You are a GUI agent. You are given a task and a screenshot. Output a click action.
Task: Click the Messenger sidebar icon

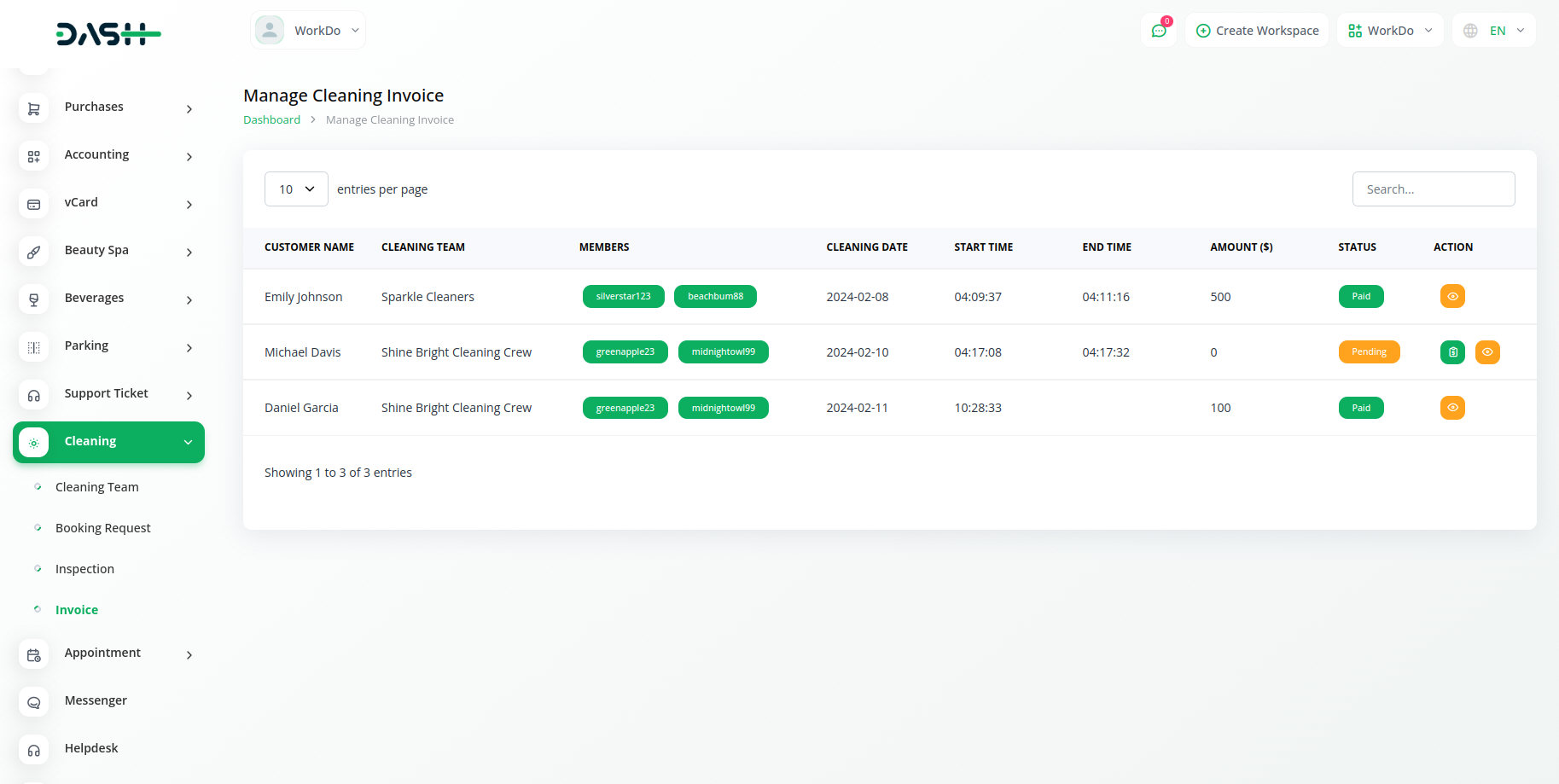(34, 701)
